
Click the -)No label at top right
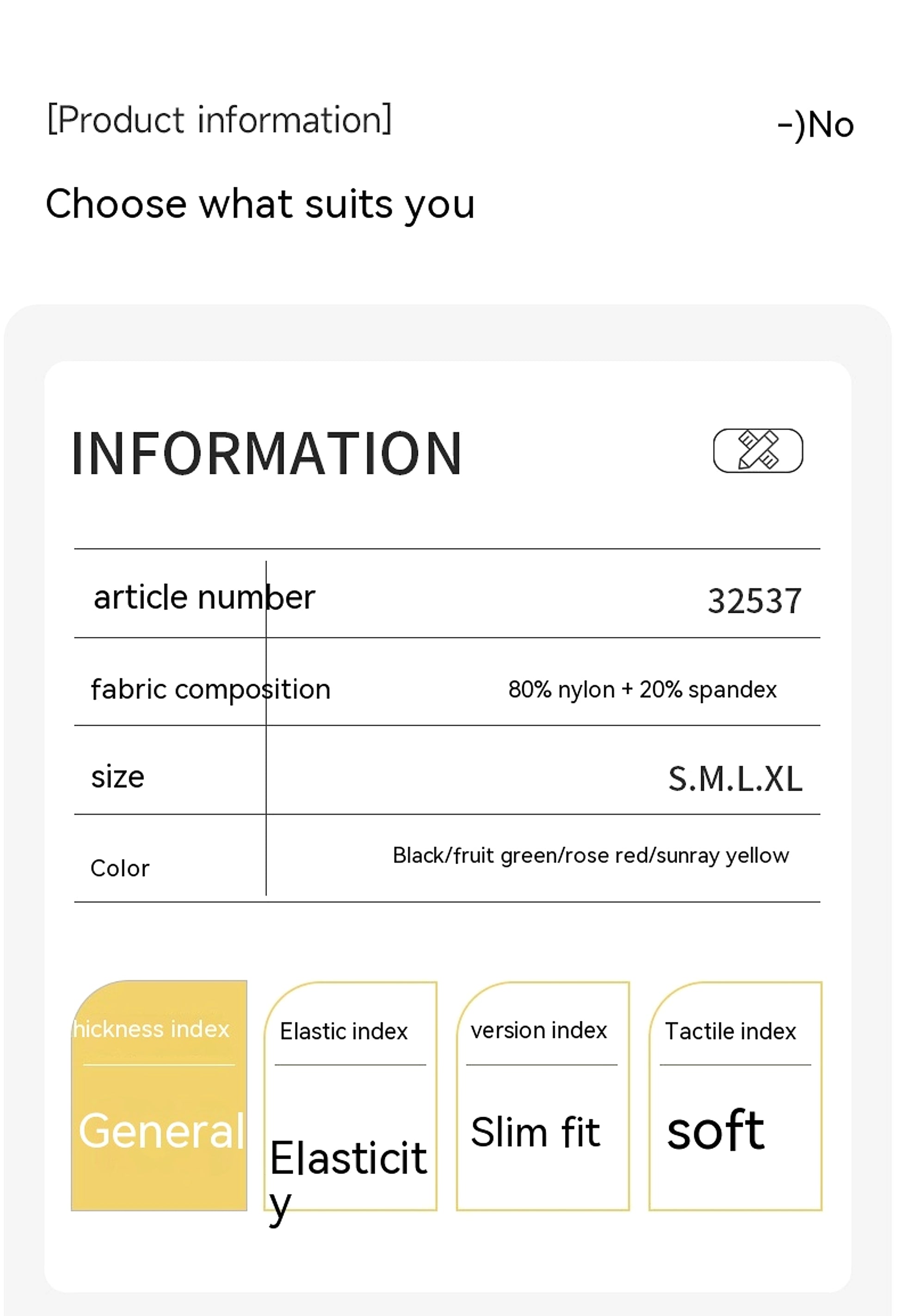[816, 124]
